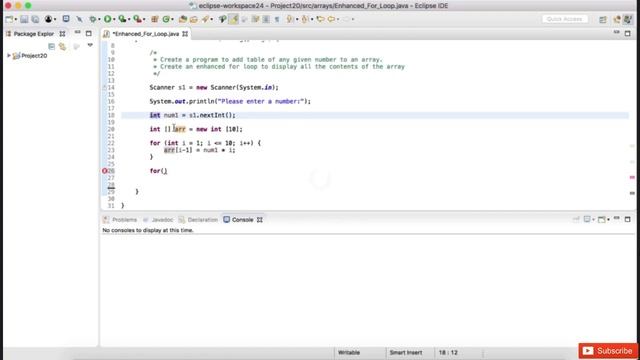The height and width of the screenshot is (360, 640).
Task: Open dropdown next to Run button
Action: [x=114, y=20]
